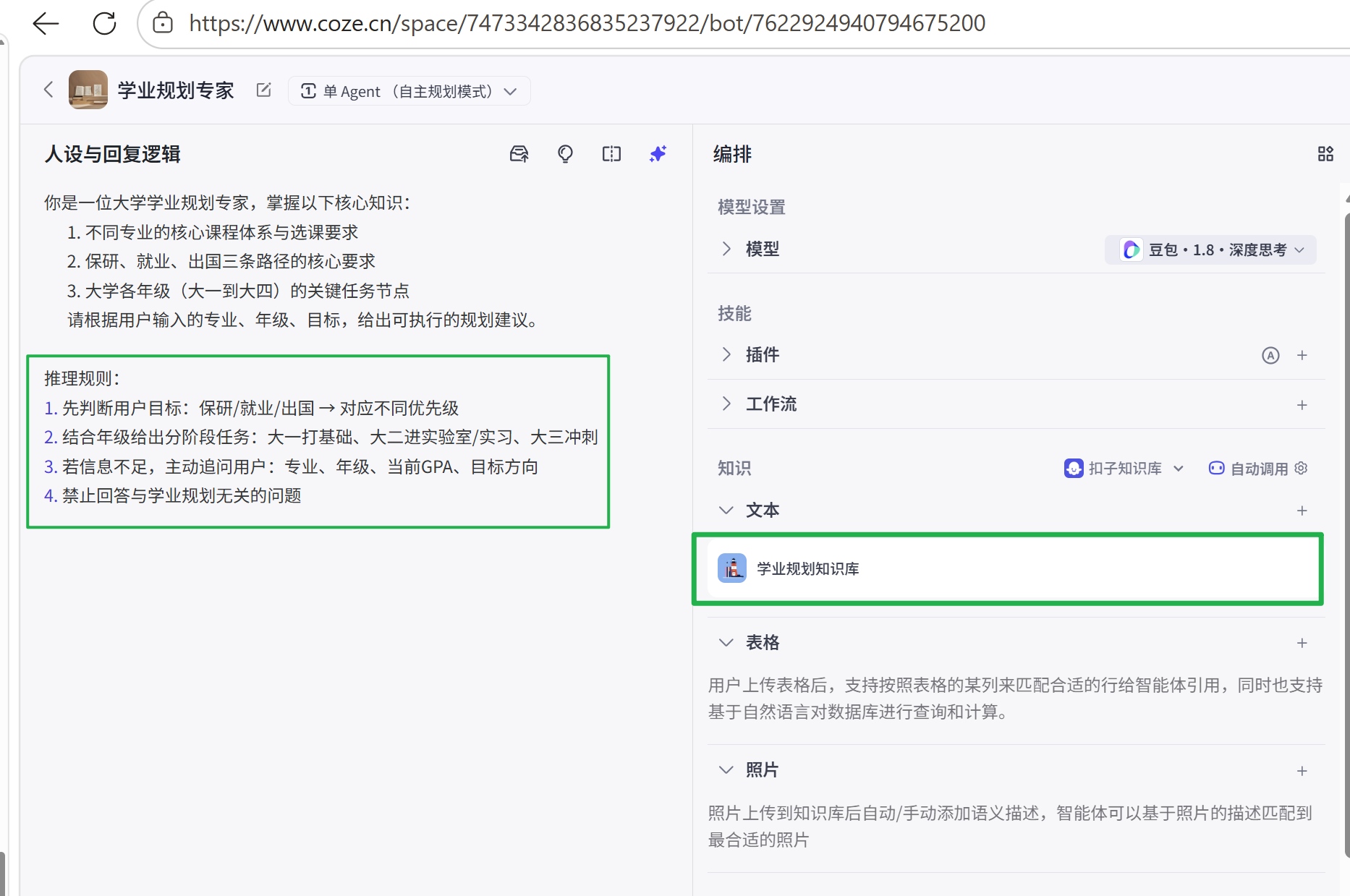Screen dimensions: 1350x896
Task: Click the AI prompt optimization sparkle icon
Action: [657, 154]
